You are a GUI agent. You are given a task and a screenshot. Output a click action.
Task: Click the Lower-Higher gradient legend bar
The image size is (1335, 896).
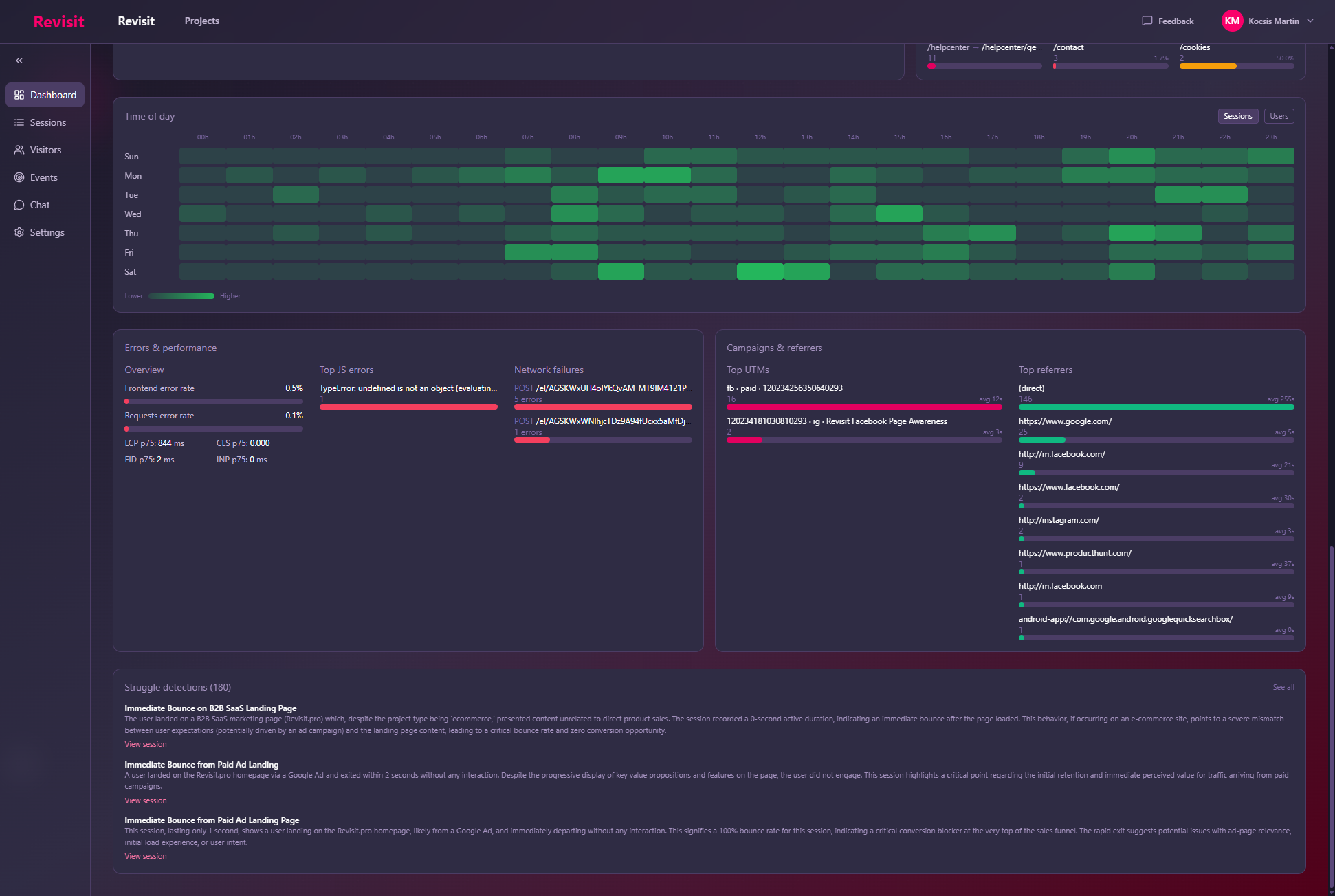(181, 296)
